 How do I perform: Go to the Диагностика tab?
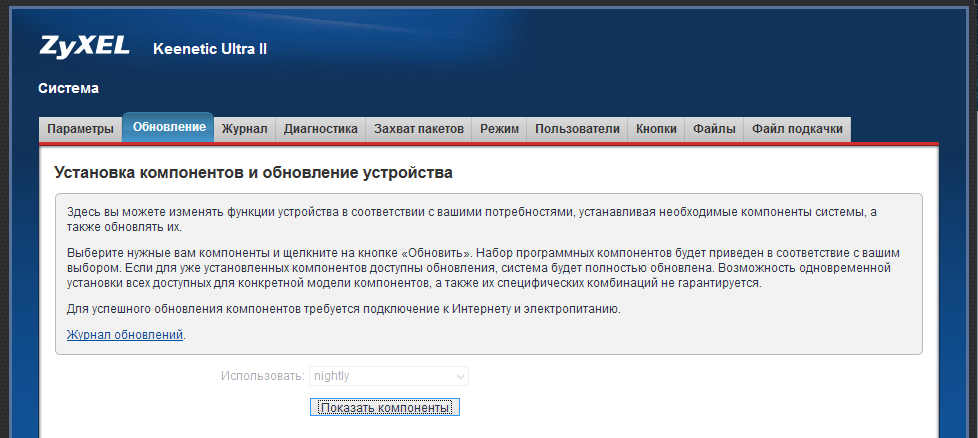tap(320, 129)
